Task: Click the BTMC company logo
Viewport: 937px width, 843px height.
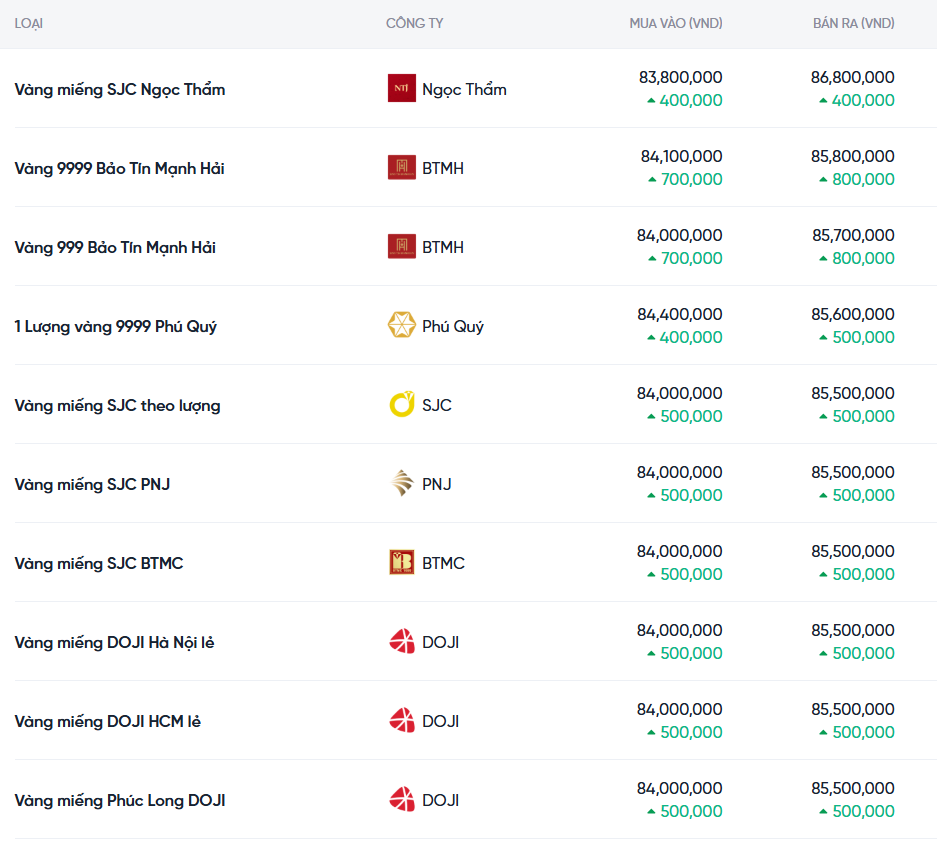Action: coord(401,563)
